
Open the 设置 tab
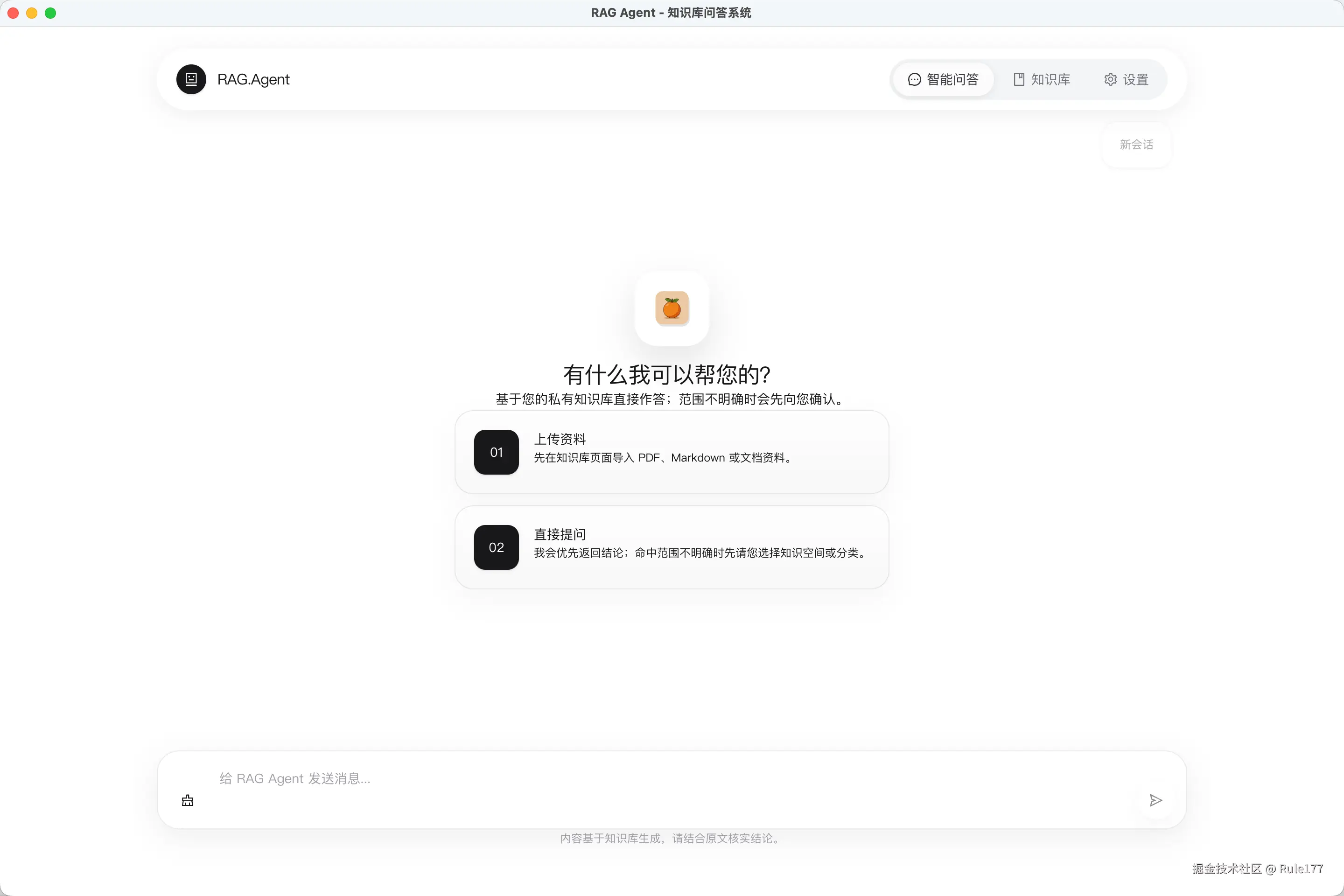click(x=1135, y=79)
